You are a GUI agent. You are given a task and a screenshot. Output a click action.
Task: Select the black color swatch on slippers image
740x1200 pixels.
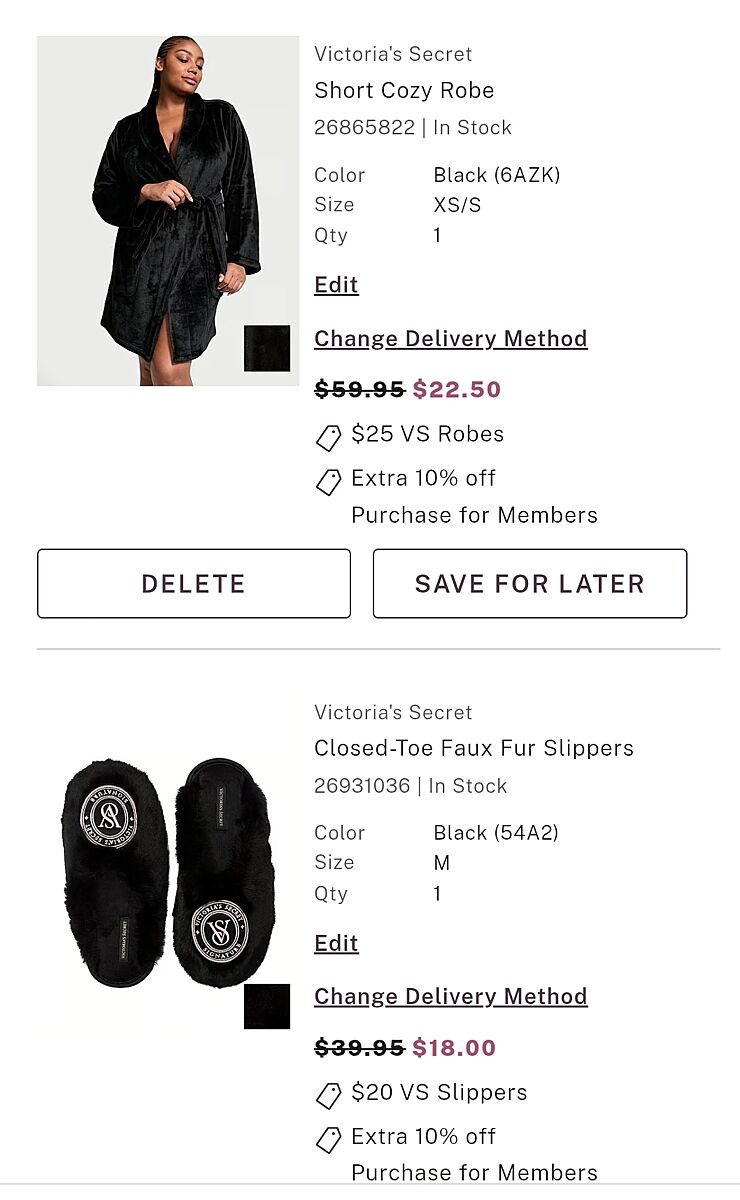pos(267,1006)
